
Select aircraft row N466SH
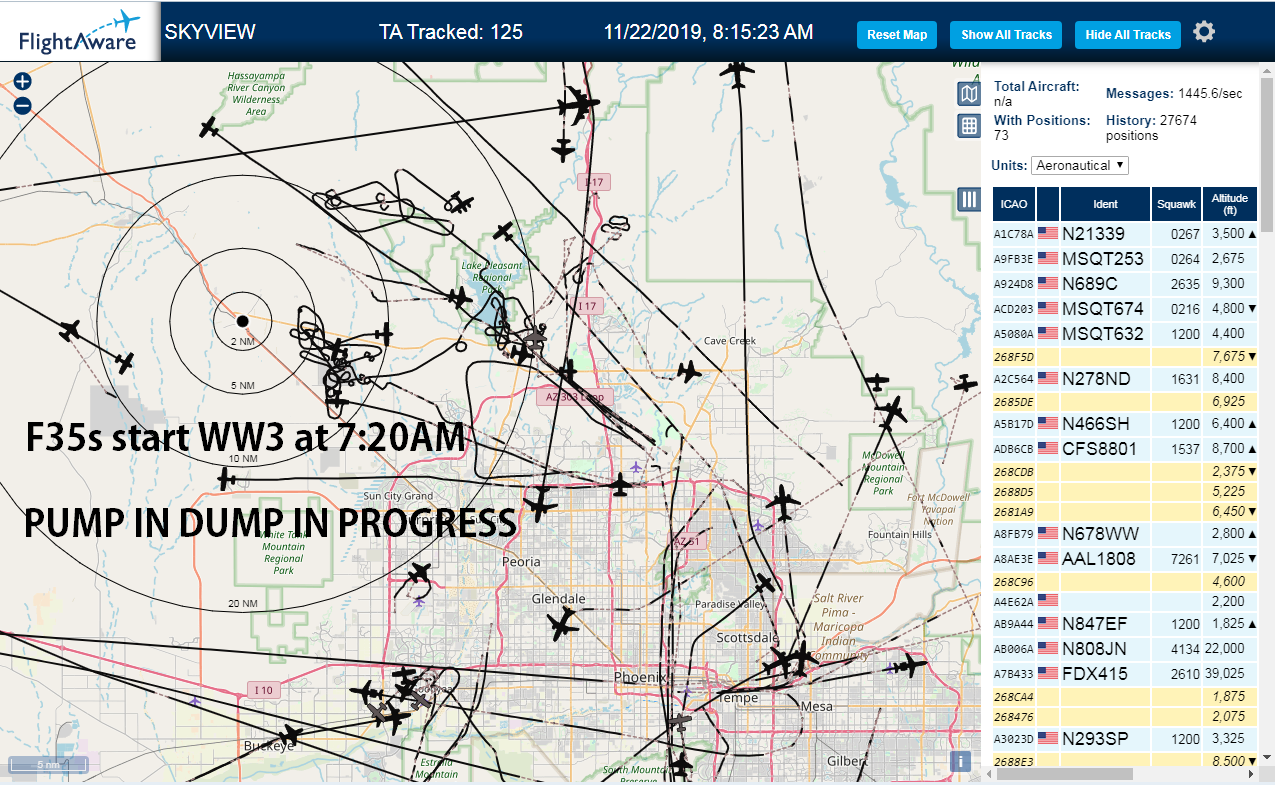pyautogui.click(x=1126, y=424)
